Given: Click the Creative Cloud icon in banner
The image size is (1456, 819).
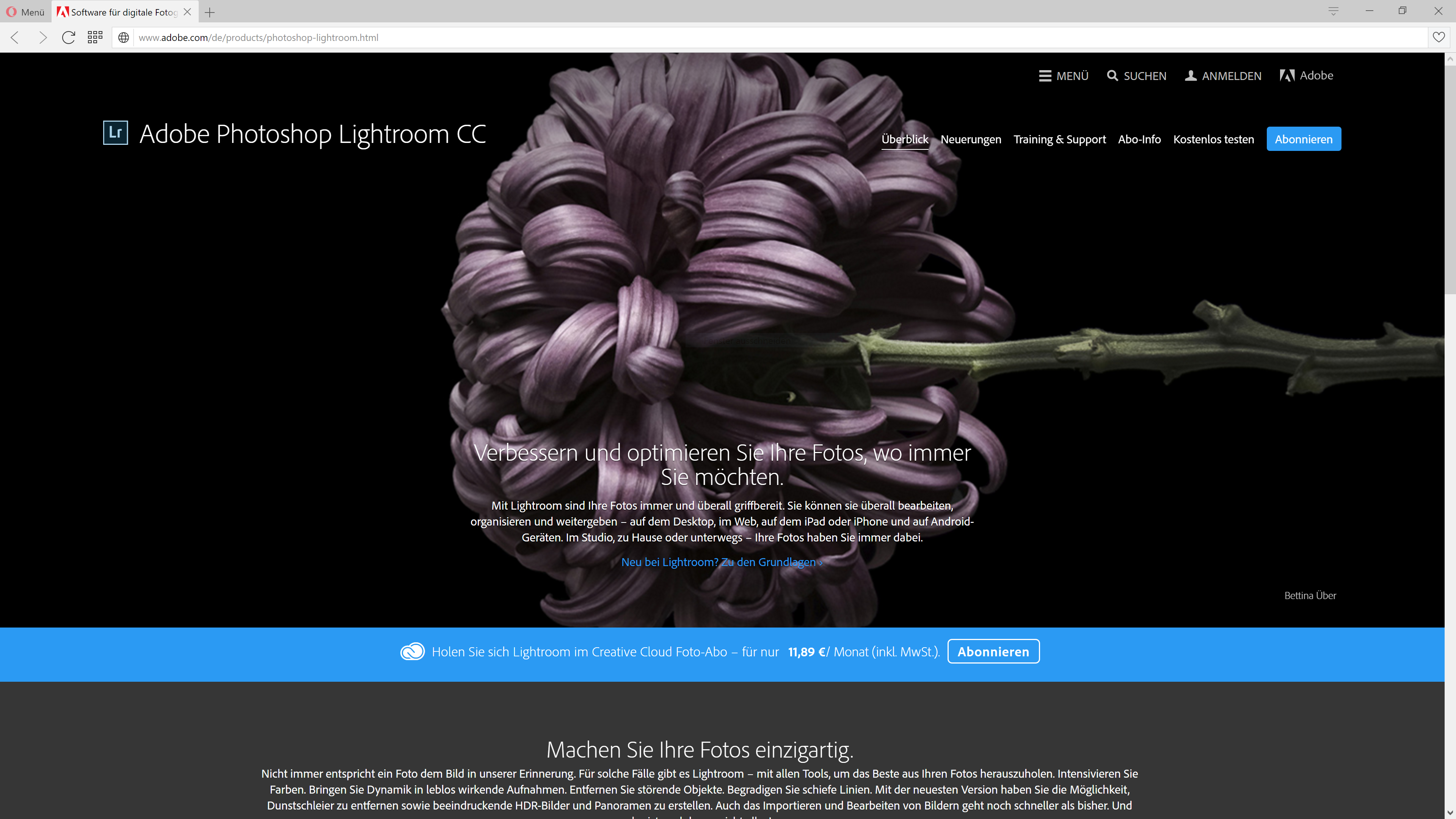Looking at the screenshot, I should point(412,652).
